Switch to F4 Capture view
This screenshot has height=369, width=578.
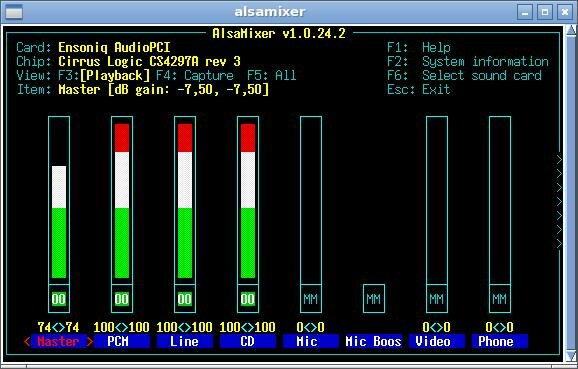195,76
